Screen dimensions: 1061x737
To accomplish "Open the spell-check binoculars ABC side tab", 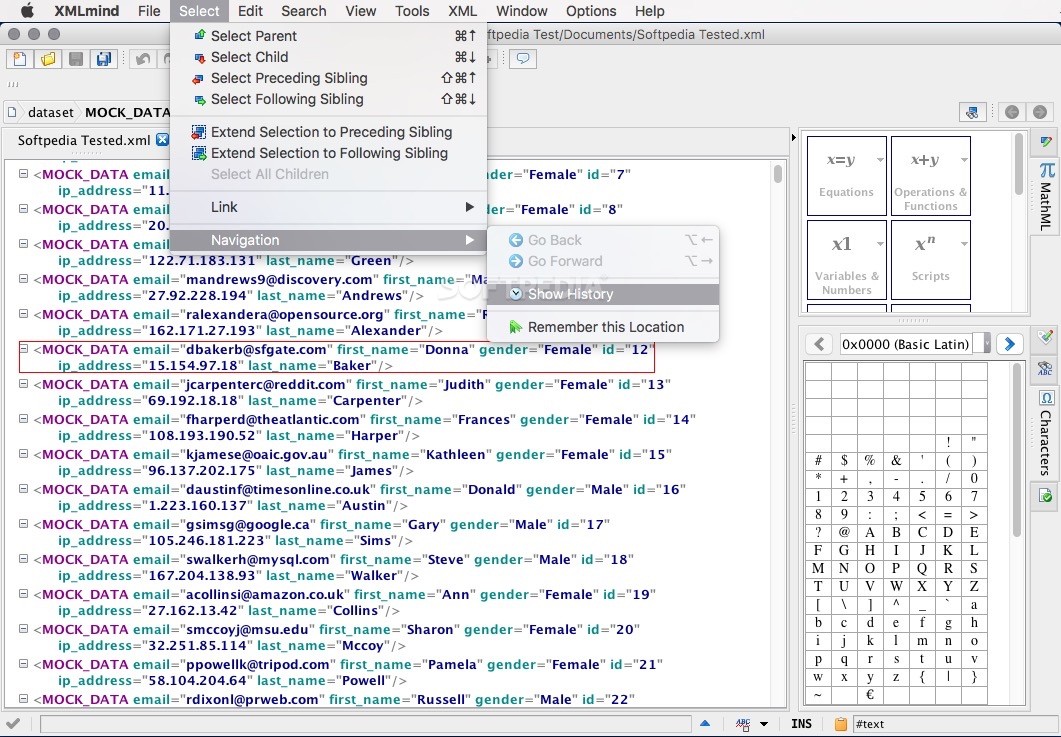I will (x=1046, y=369).
